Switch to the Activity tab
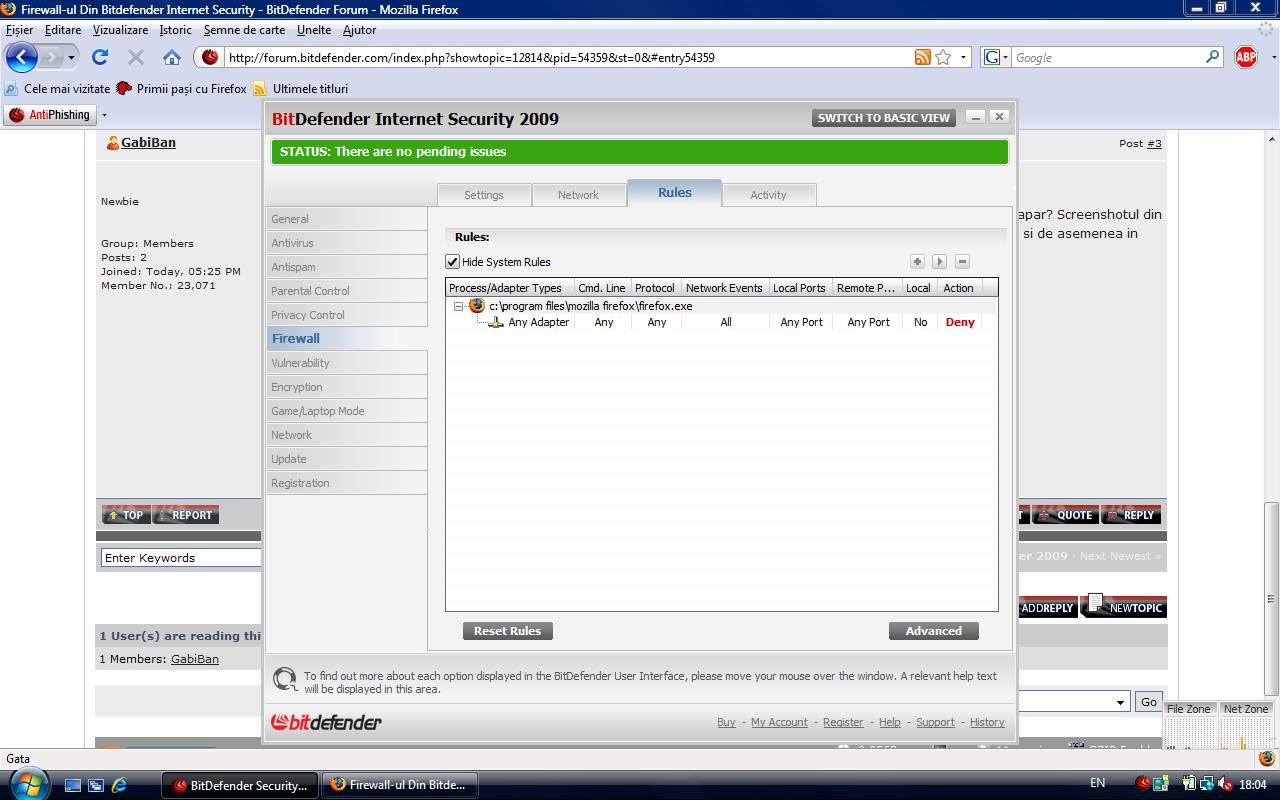The width and height of the screenshot is (1280, 800). pyautogui.click(x=768, y=195)
